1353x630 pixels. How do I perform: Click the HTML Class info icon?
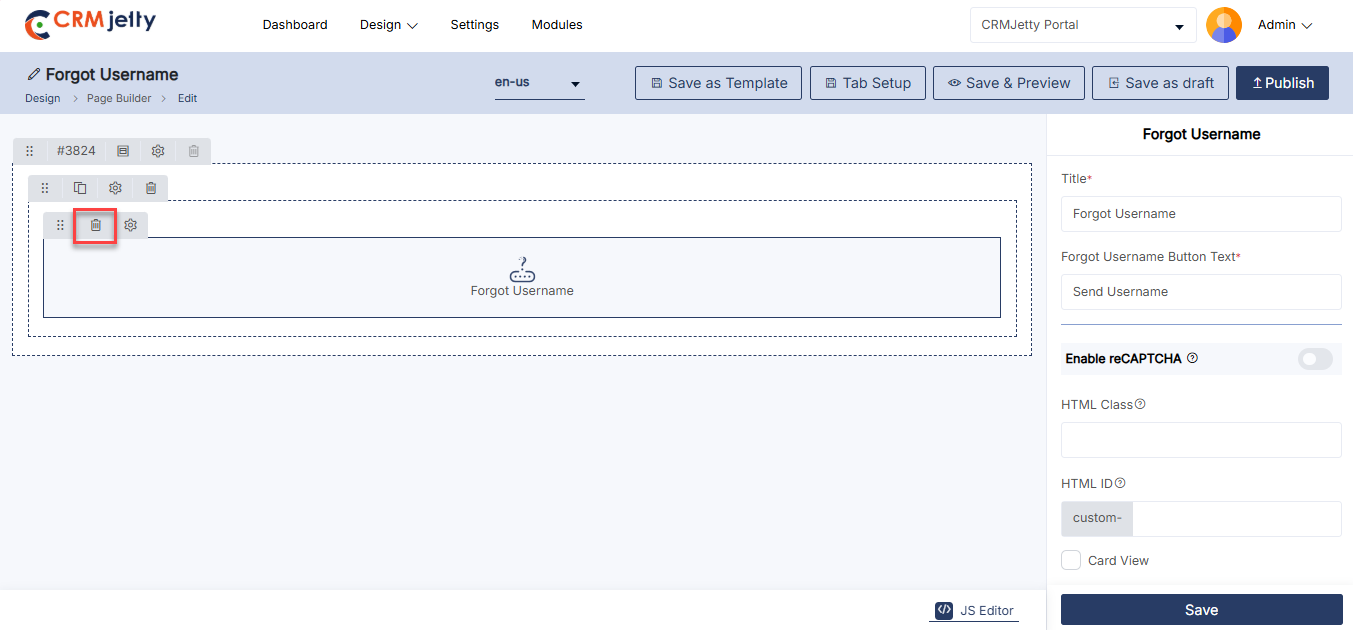click(1140, 405)
